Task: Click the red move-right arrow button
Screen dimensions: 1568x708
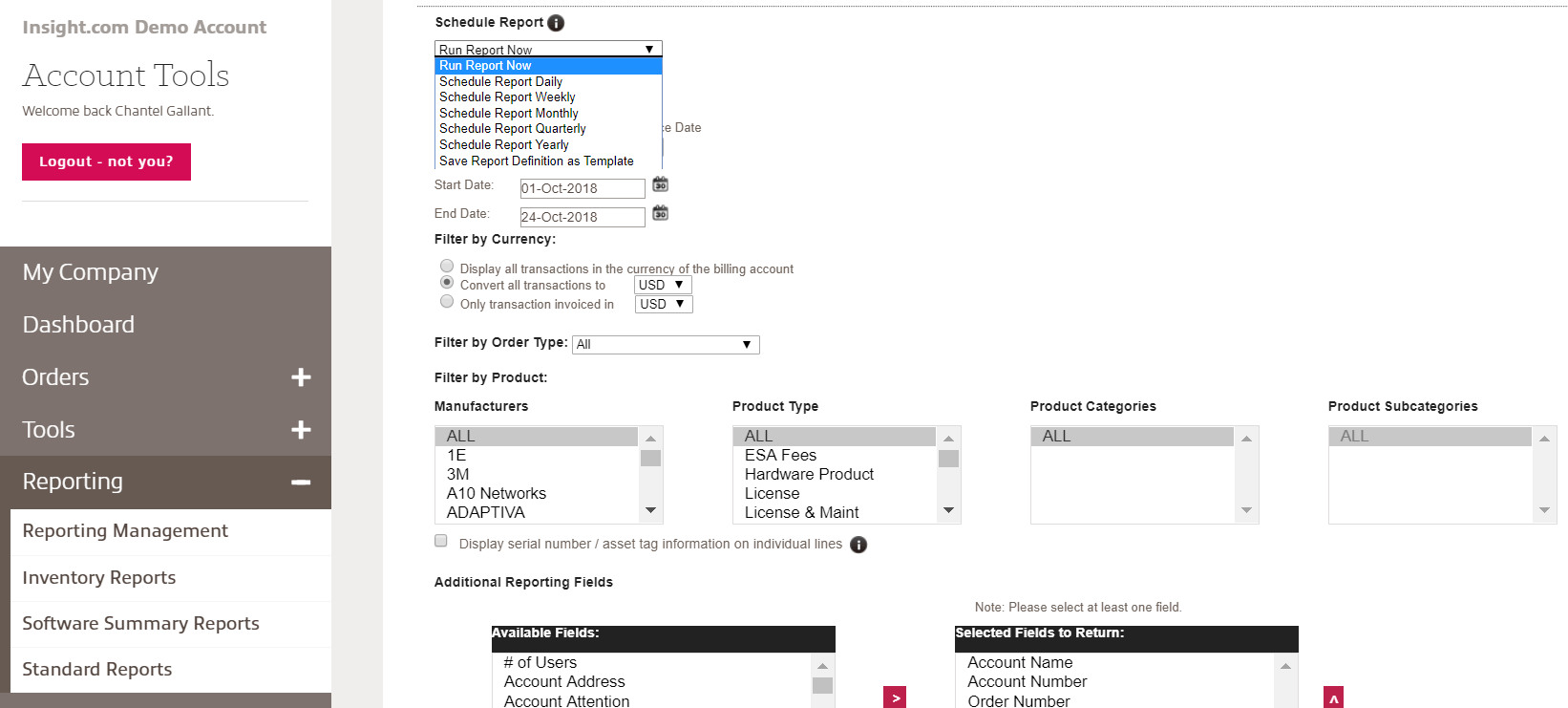Action: (x=895, y=697)
